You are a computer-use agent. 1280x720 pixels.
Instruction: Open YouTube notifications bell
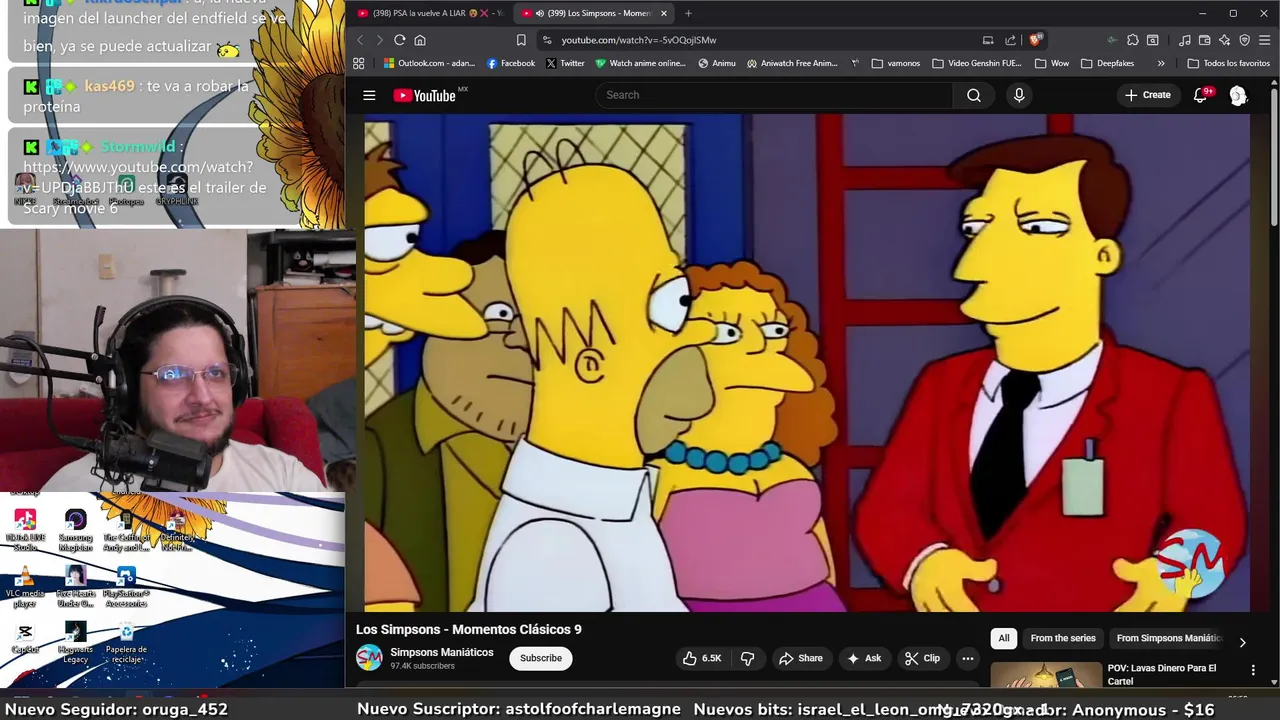[1201, 95]
